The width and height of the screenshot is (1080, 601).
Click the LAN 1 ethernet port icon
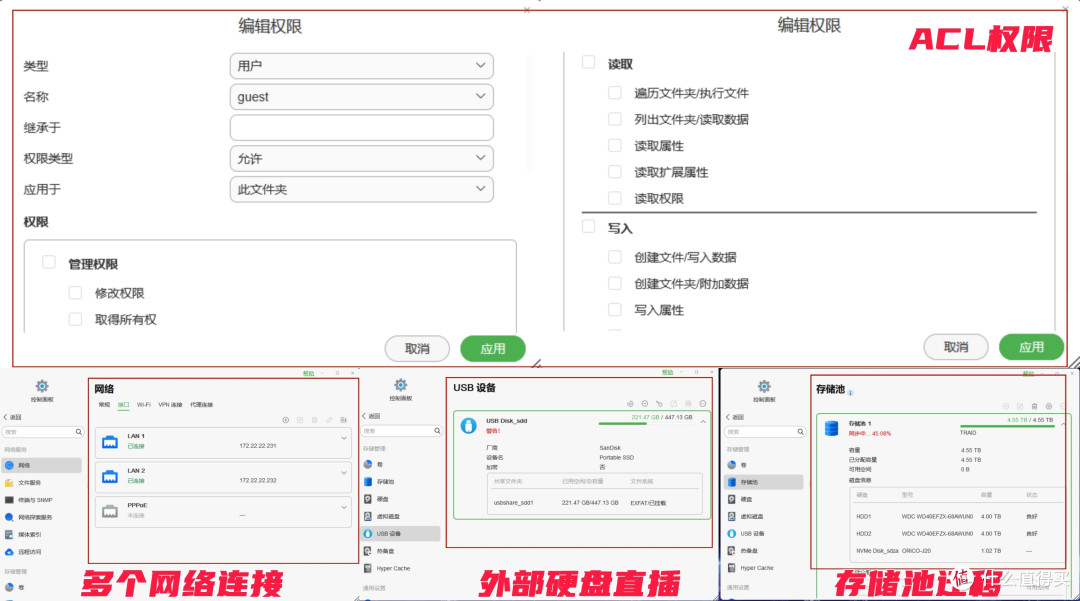click(x=110, y=442)
